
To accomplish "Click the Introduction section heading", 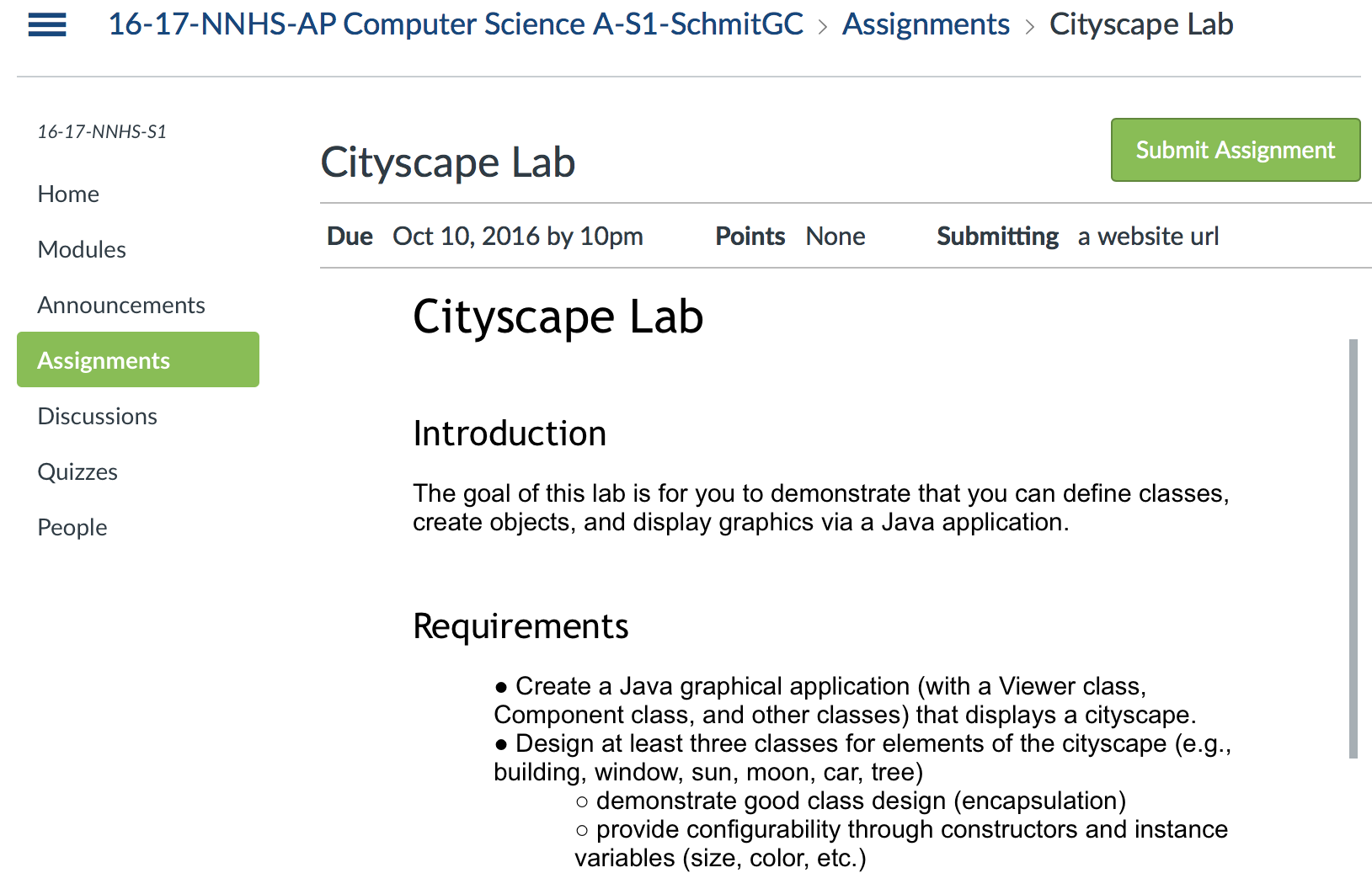I will pos(509,434).
